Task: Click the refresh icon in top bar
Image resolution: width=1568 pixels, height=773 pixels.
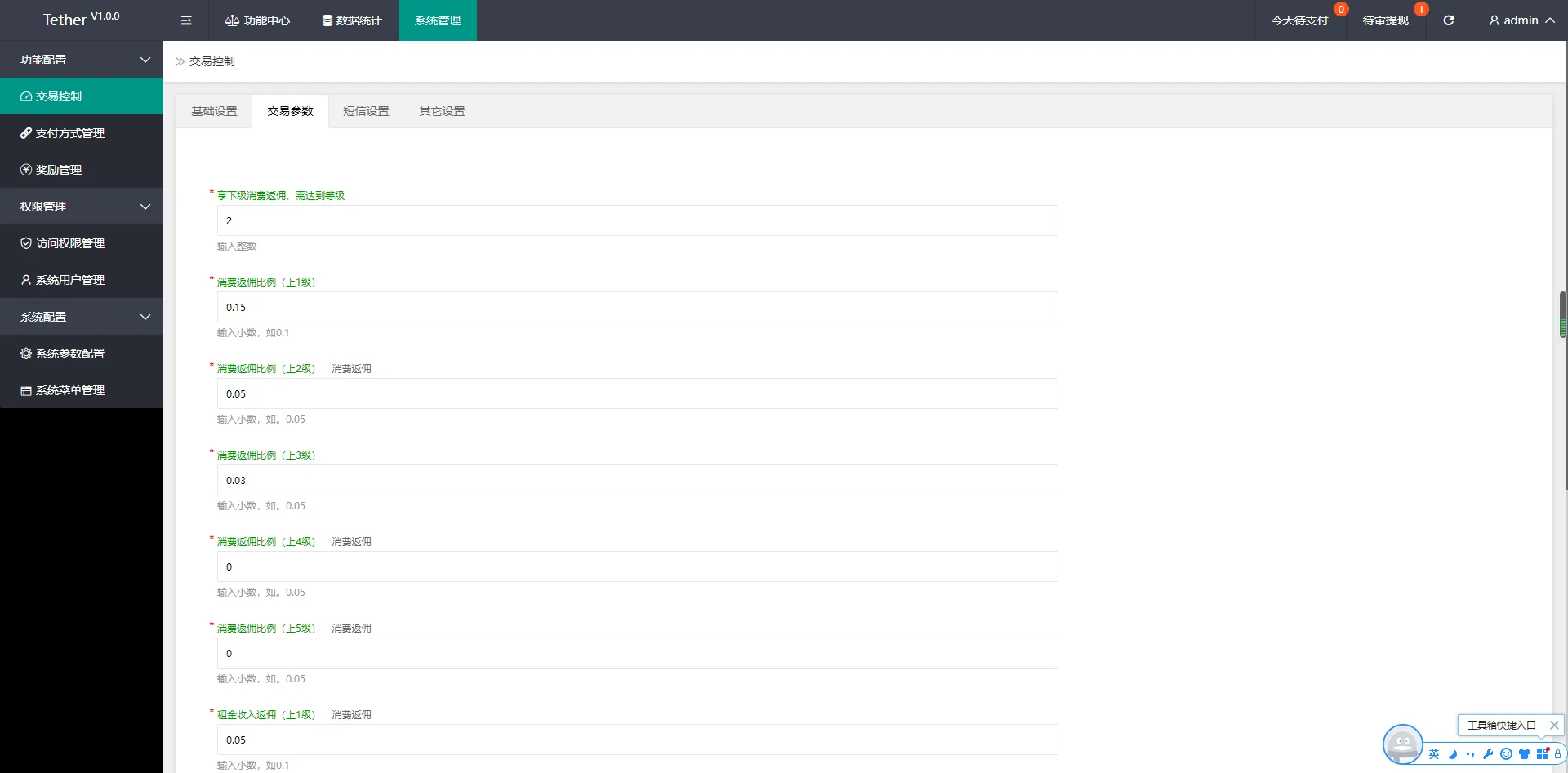Action: [1448, 20]
